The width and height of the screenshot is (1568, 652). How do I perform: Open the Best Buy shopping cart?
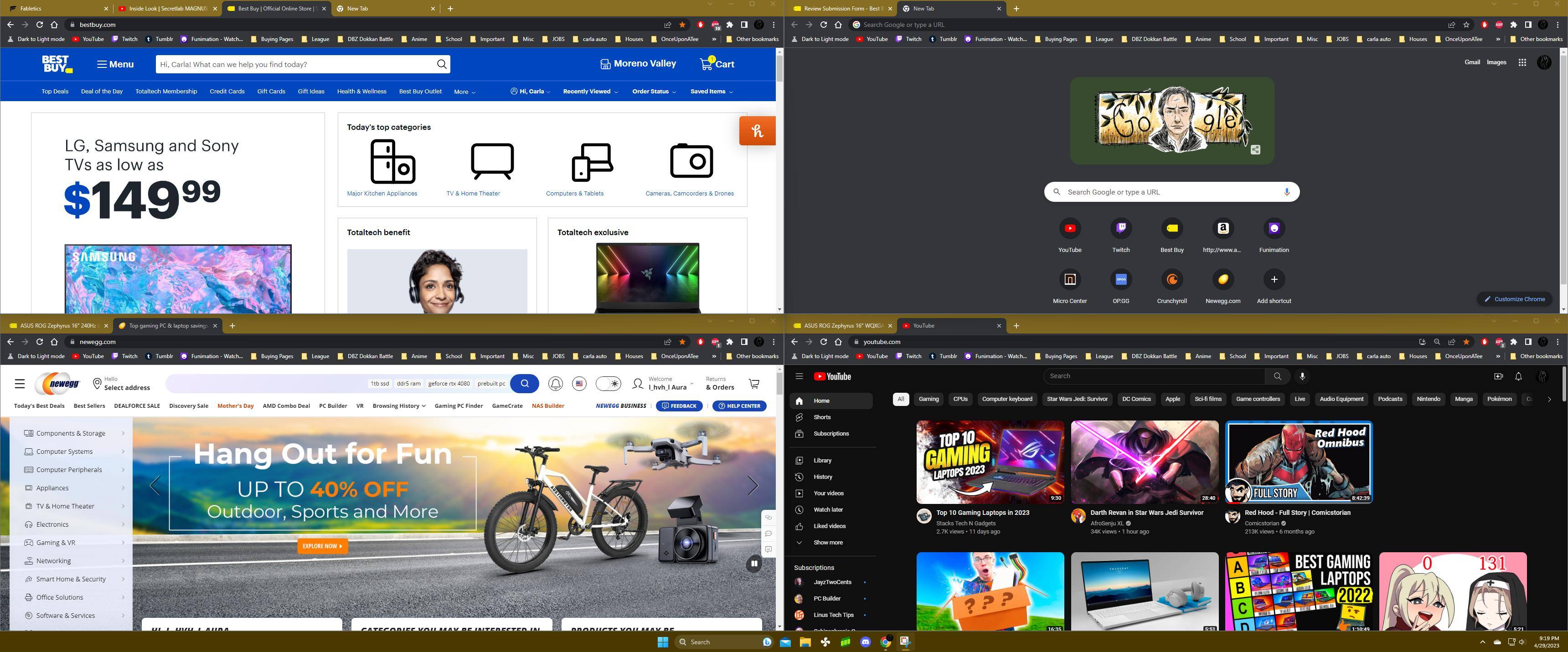click(717, 64)
